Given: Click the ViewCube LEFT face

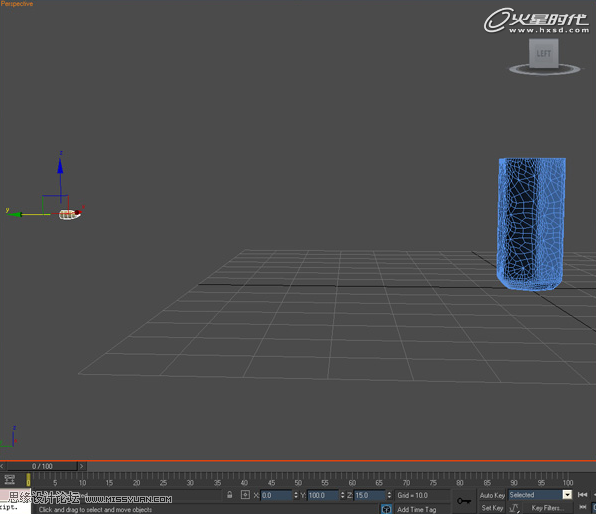Looking at the screenshot, I should 544,53.
